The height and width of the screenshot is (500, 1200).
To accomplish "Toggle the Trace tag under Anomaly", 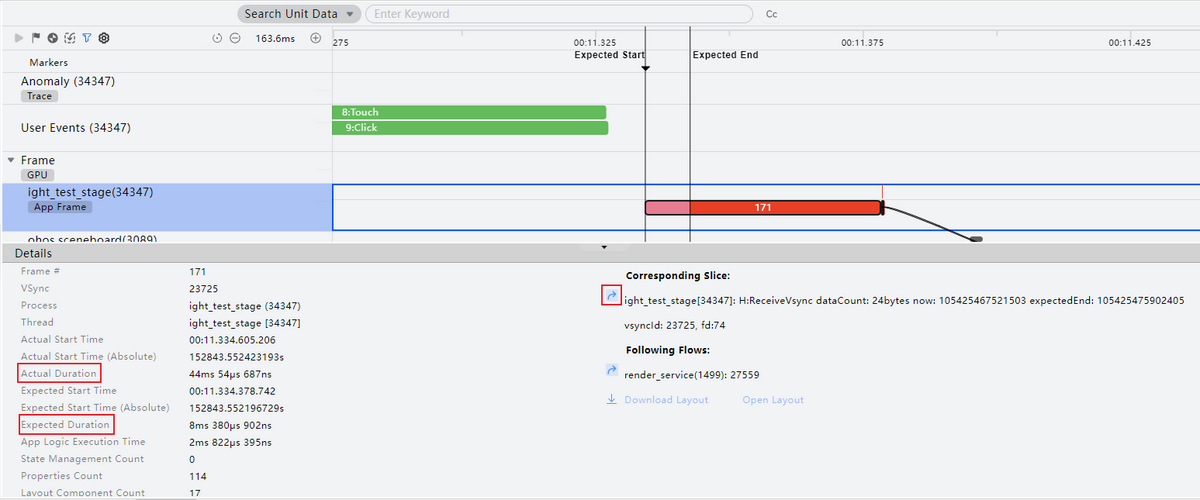I will (x=40, y=97).
